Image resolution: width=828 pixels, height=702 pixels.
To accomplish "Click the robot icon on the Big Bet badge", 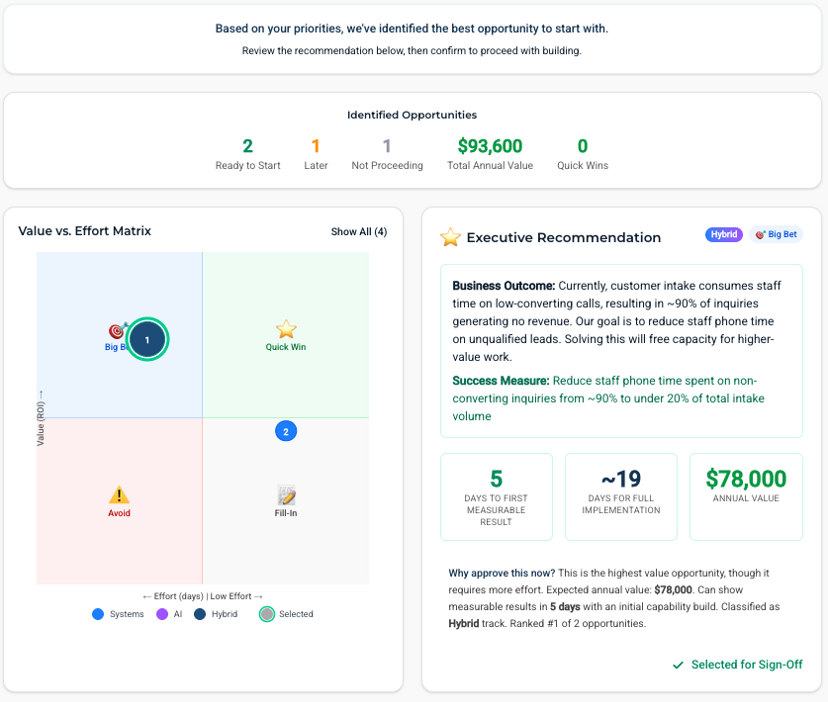I will (760, 234).
